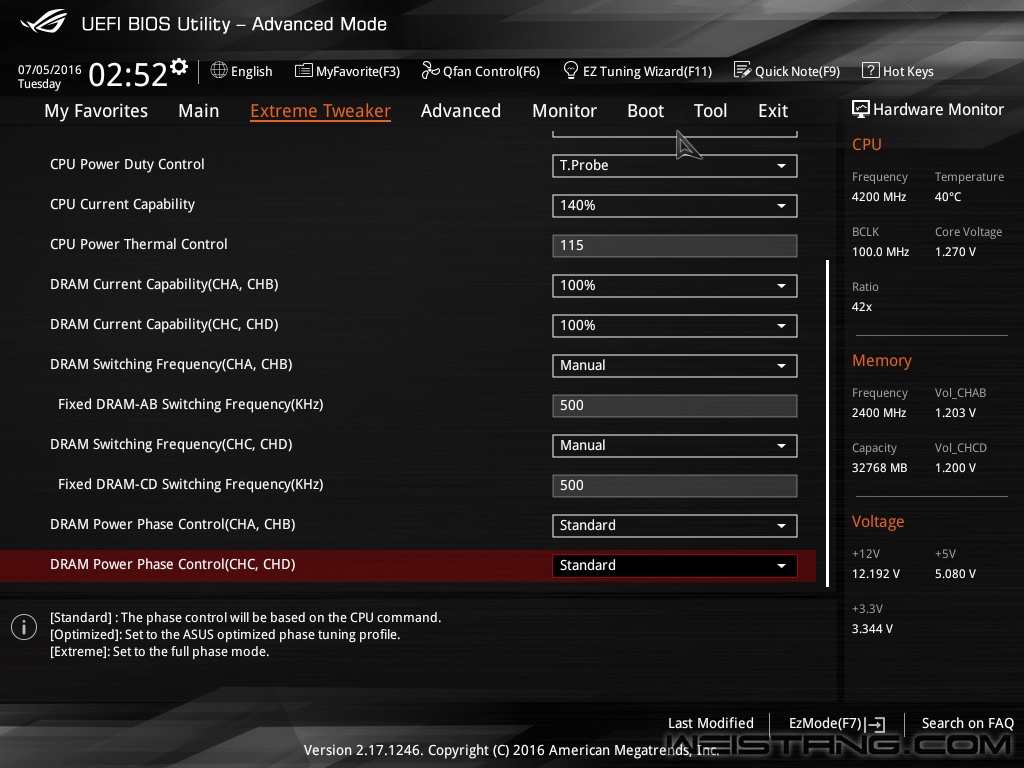The image size is (1024, 768).
Task: Open the settings gear next to clock
Action: click(x=179, y=67)
